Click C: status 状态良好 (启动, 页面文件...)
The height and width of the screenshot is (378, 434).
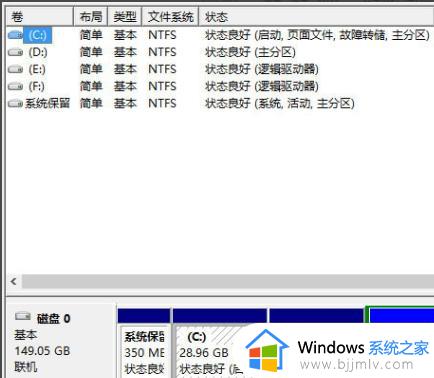pyautogui.click(x=317, y=35)
